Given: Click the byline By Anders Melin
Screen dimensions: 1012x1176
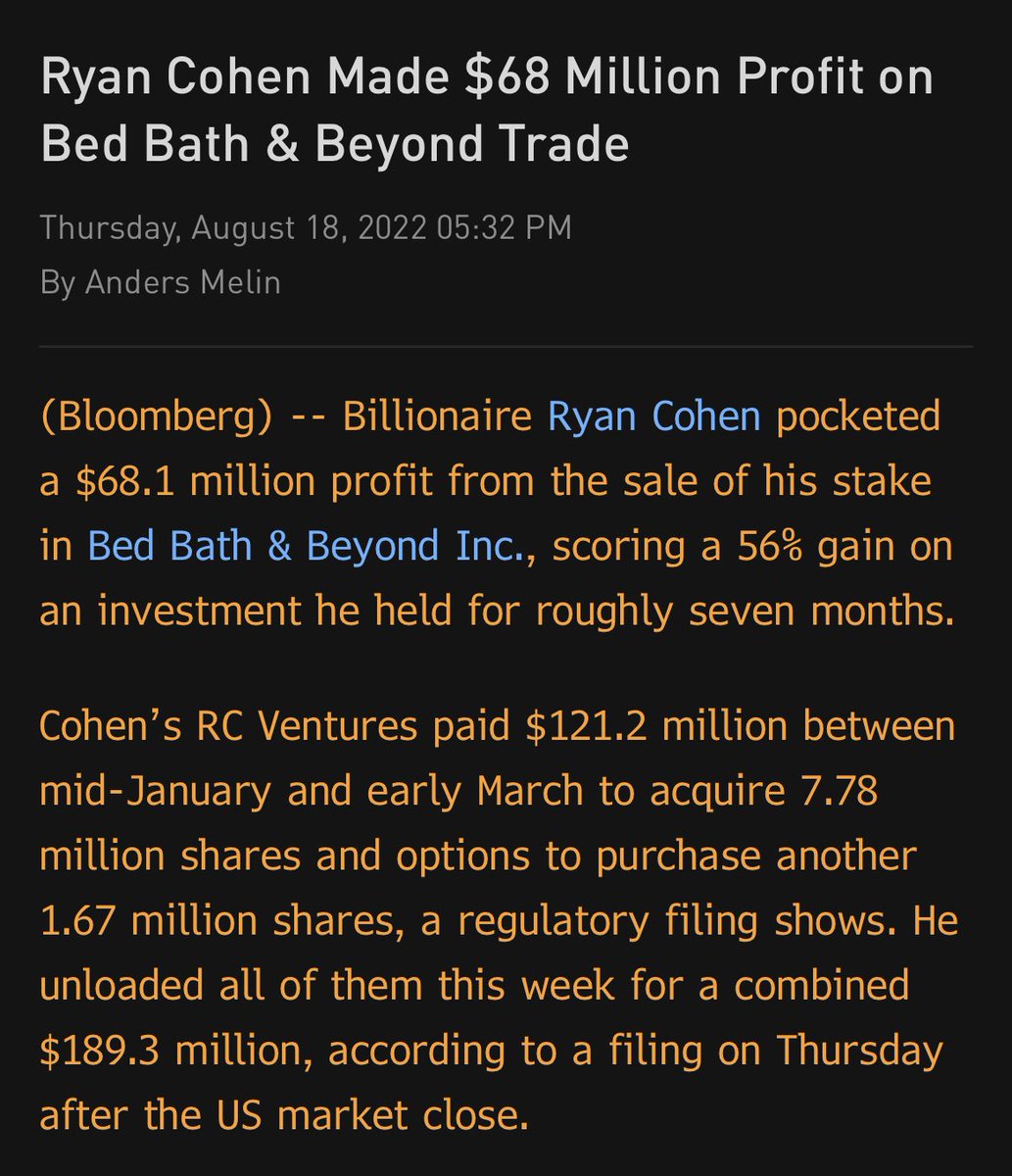Looking at the screenshot, I should [x=160, y=282].
